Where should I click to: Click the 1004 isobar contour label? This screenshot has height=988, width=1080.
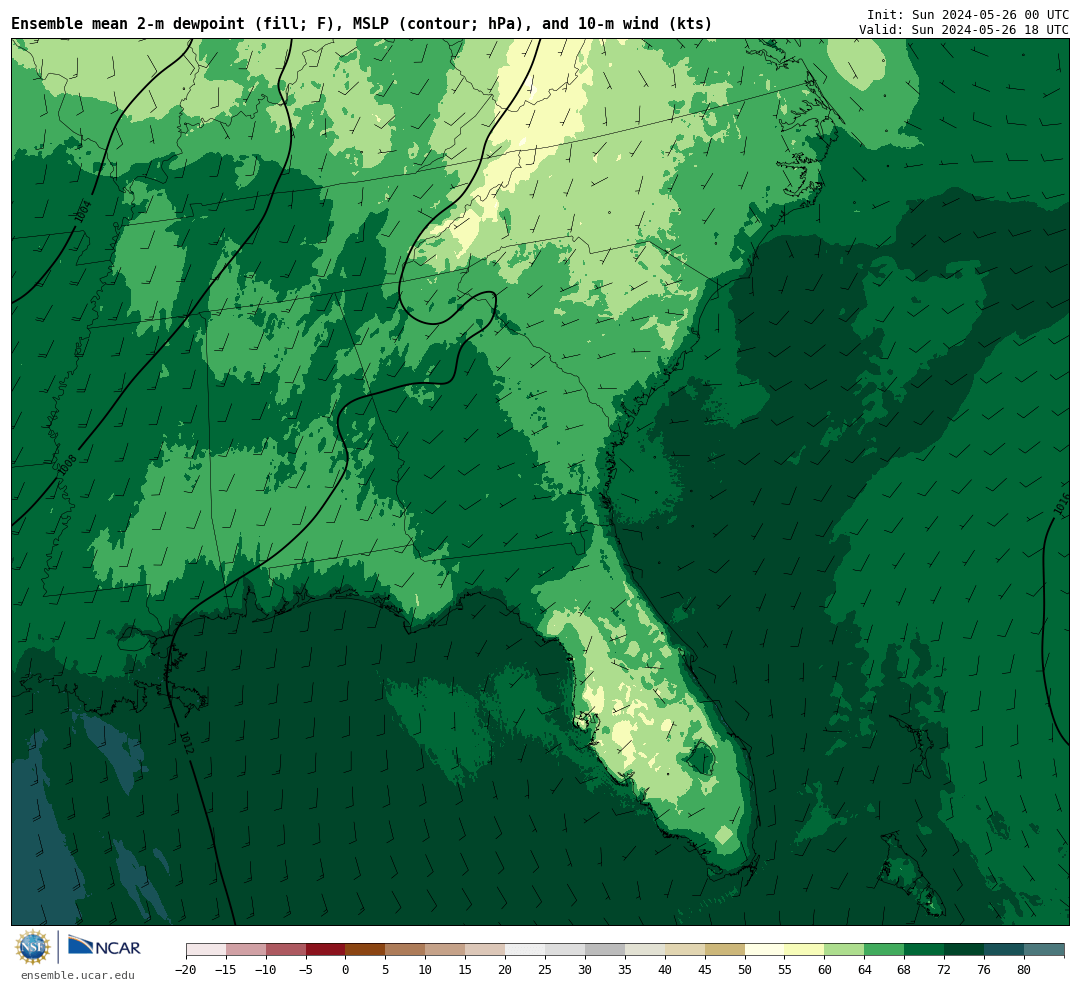click(83, 210)
